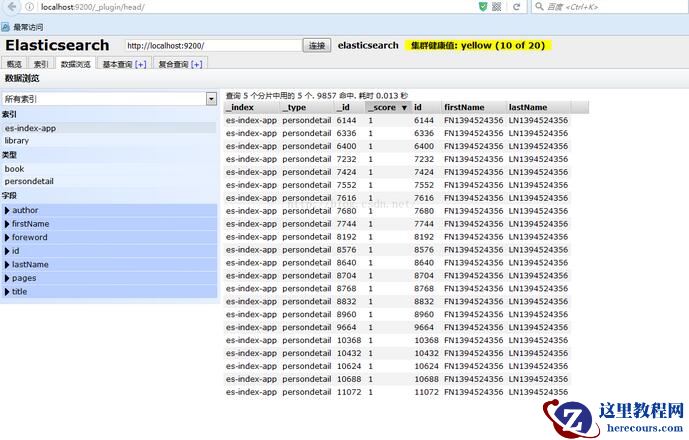Screen dimensions: 689x440
Task: Sort by the _id column header
Action: pos(350,107)
